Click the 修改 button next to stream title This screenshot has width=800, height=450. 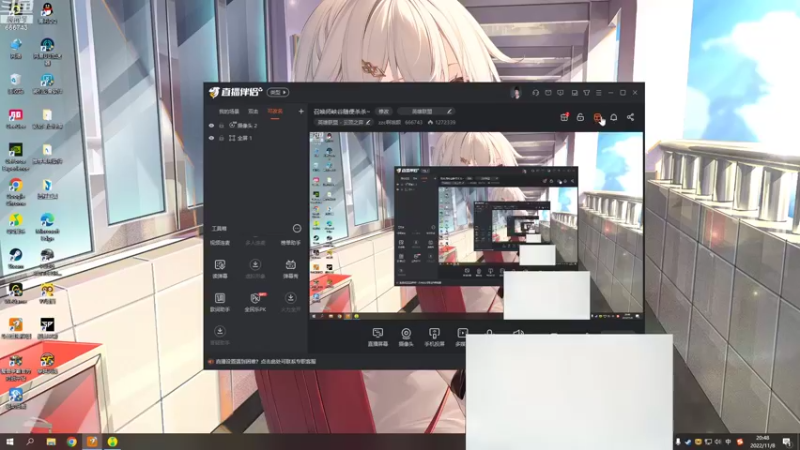pyautogui.click(x=384, y=111)
